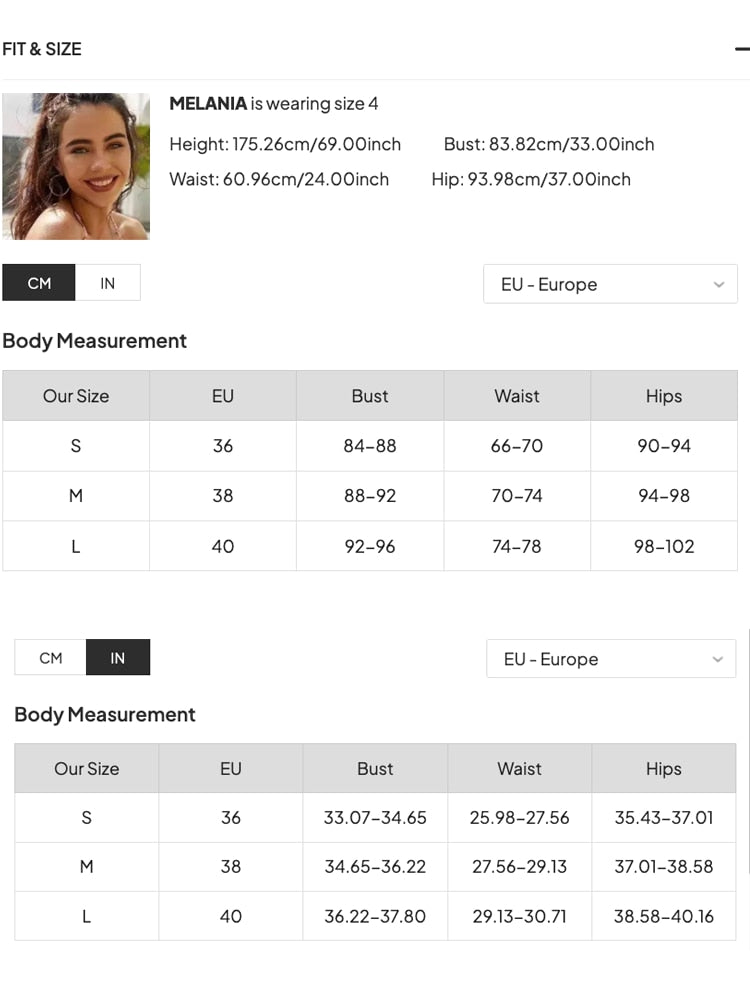Click the FIT & SIZE heading
Screen dimensions: 750x1000
[x=42, y=49]
